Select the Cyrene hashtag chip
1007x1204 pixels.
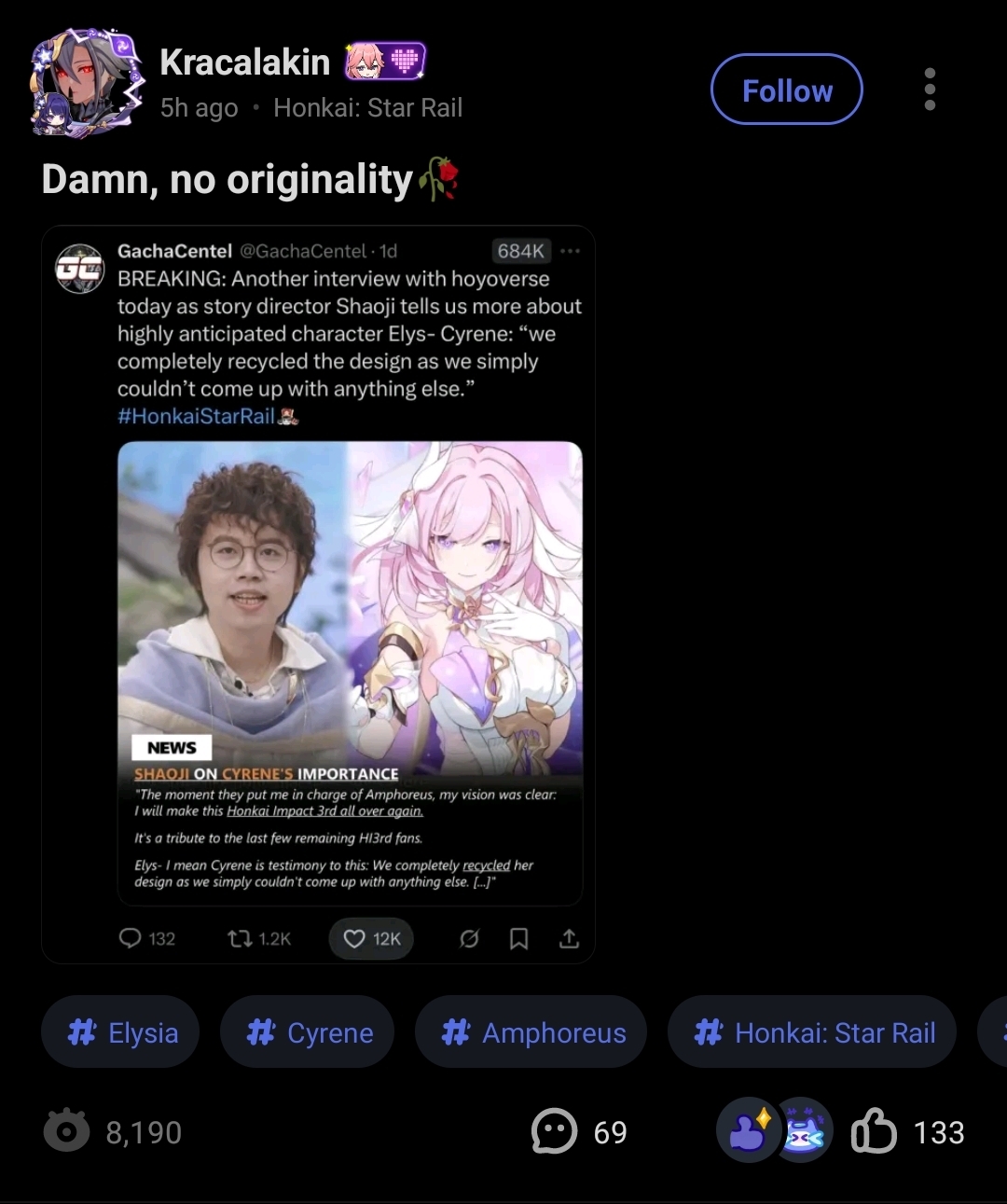(308, 1032)
